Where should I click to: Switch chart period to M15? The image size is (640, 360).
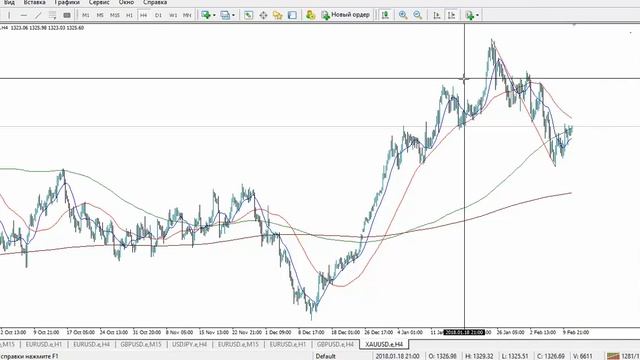pyautogui.click(x=115, y=15)
